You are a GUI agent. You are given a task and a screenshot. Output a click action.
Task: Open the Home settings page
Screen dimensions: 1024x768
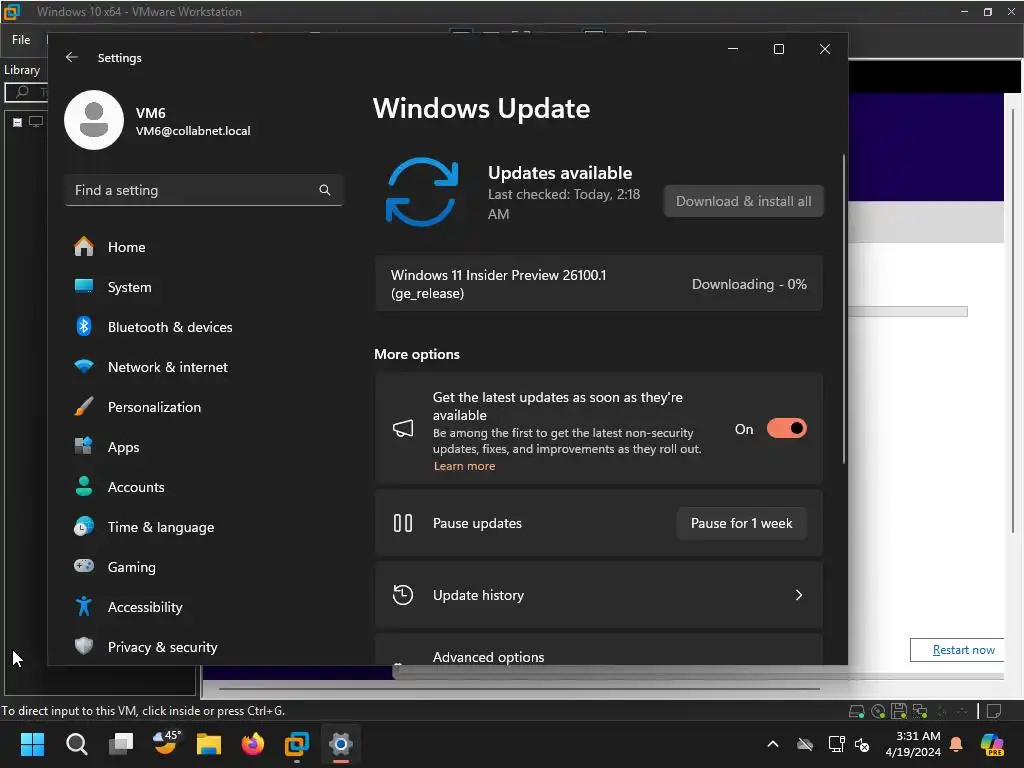[127, 247]
